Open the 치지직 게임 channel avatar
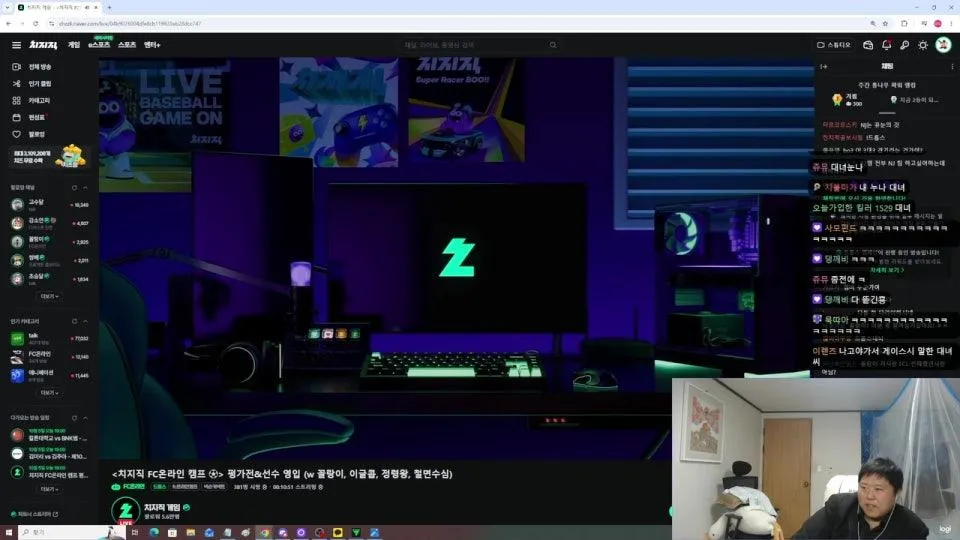This screenshot has width=960, height=540. (x=126, y=511)
